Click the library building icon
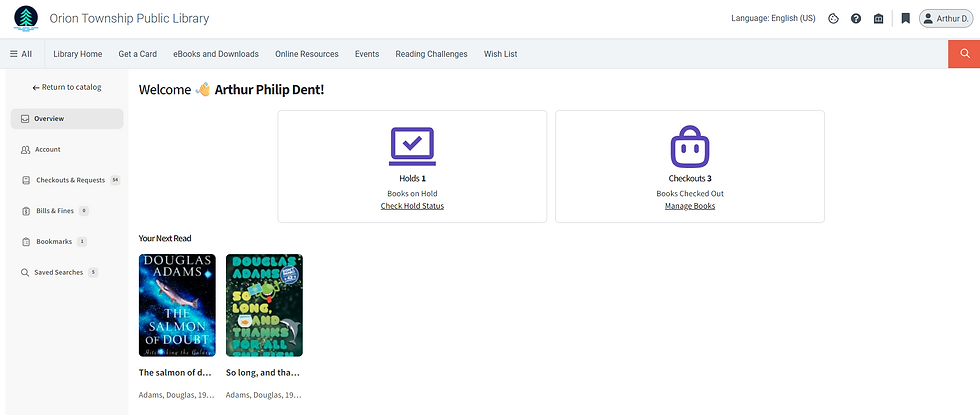 coord(879,19)
